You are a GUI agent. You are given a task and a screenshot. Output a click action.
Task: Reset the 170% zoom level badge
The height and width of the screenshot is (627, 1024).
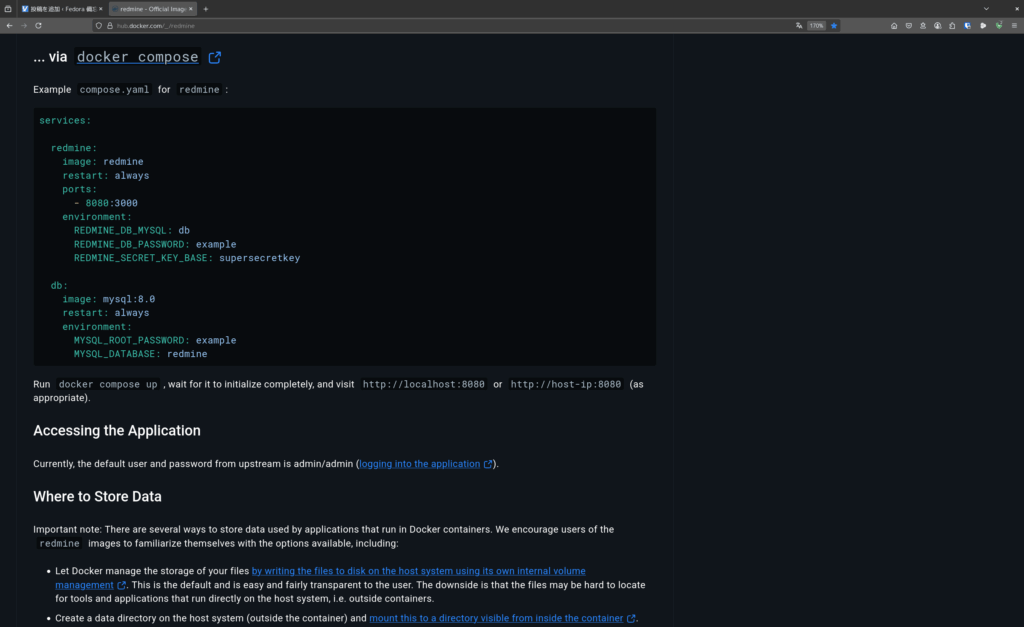pos(816,25)
